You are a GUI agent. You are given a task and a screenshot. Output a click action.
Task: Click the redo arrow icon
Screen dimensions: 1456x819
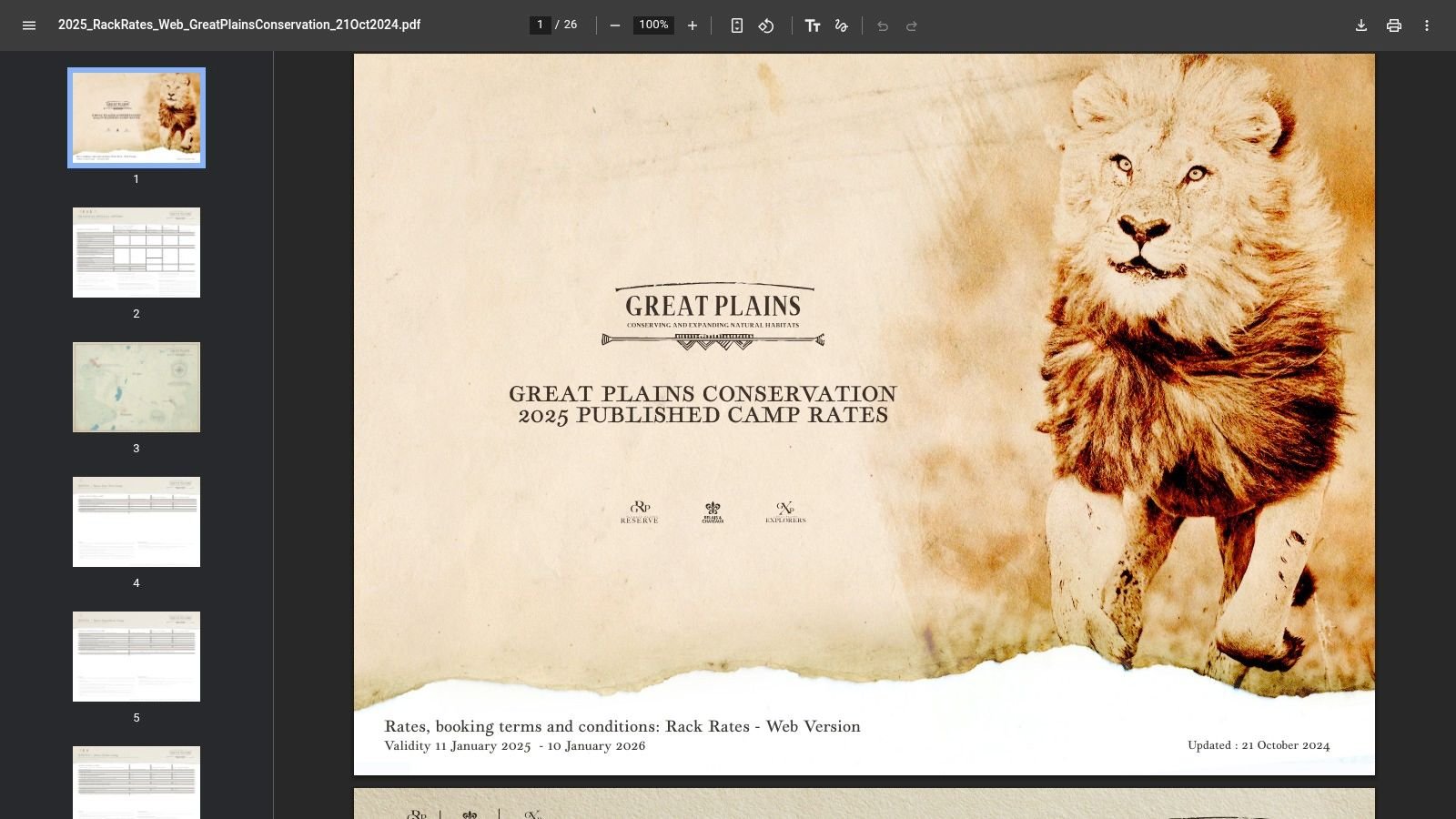[x=912, y=25]
